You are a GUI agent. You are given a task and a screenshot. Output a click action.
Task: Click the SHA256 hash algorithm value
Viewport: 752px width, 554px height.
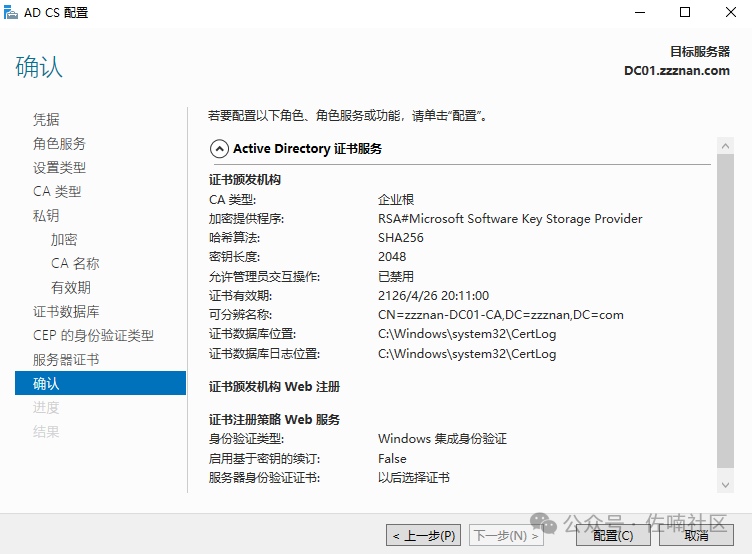[400, 238]
